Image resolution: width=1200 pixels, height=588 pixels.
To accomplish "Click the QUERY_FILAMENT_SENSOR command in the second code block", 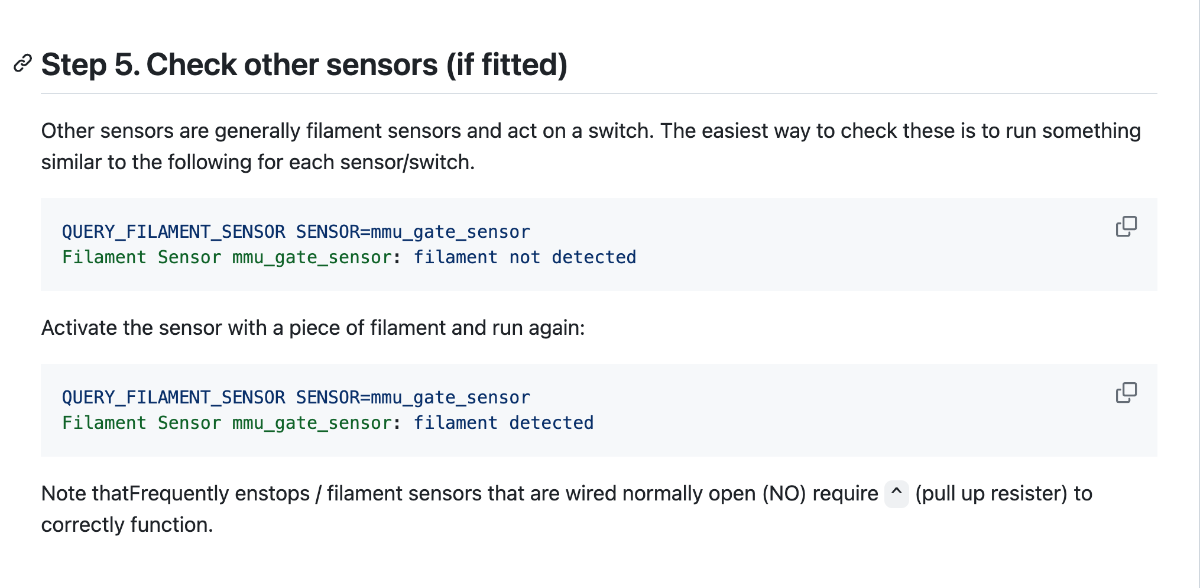I will pos(174,398).
